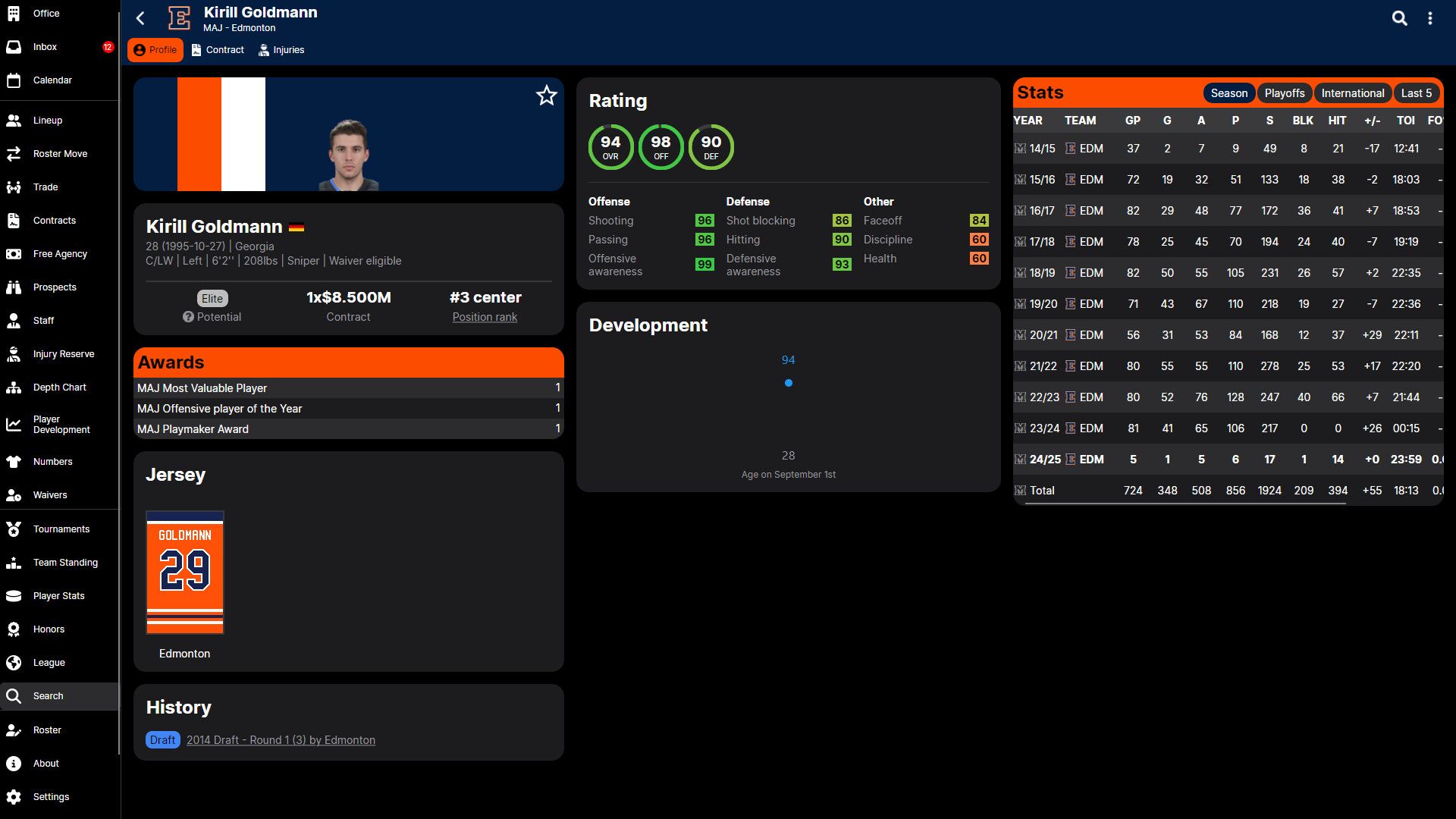Open the Inbox with 12 unread messages
Viewport: 1456px width, 819px height.
click(45, 47)
